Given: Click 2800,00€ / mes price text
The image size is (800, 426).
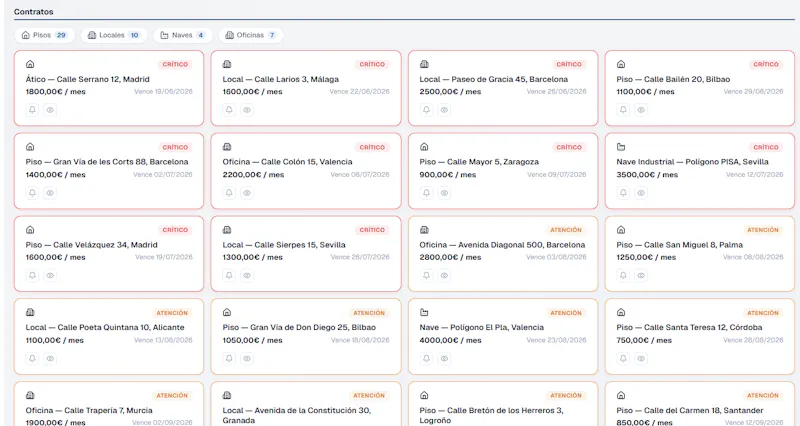Looking at the screenshot, I should (451, 258).
